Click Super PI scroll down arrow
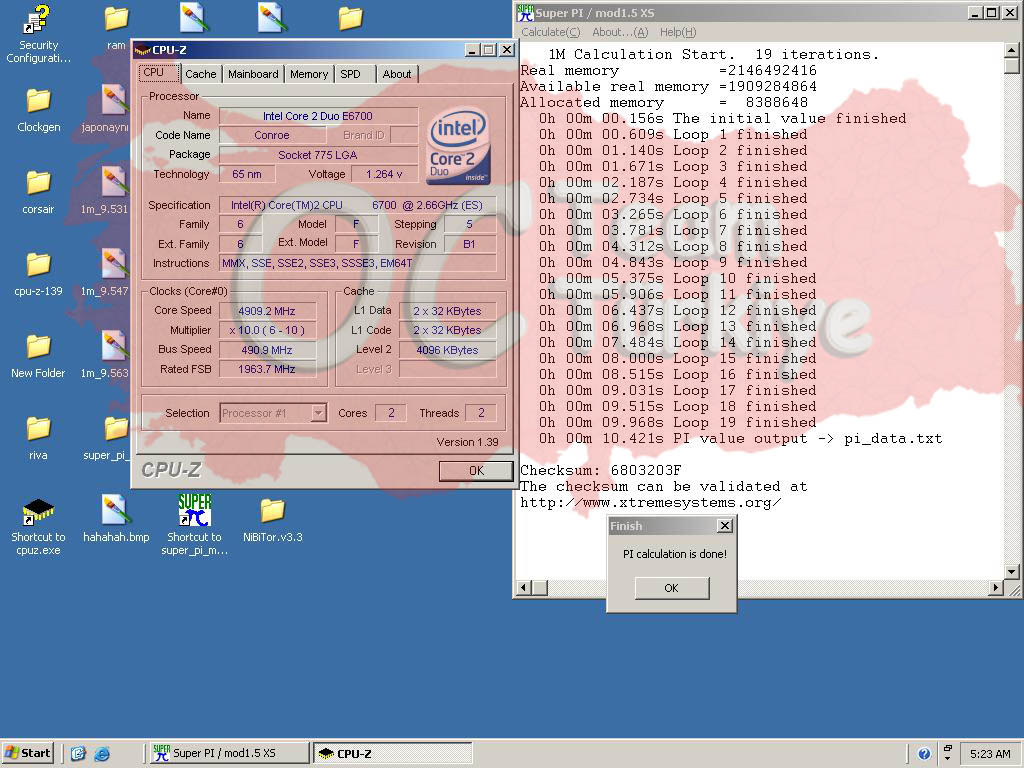Image resolution: width=1024 pixels, height=768 pixels. (1011, 572)
